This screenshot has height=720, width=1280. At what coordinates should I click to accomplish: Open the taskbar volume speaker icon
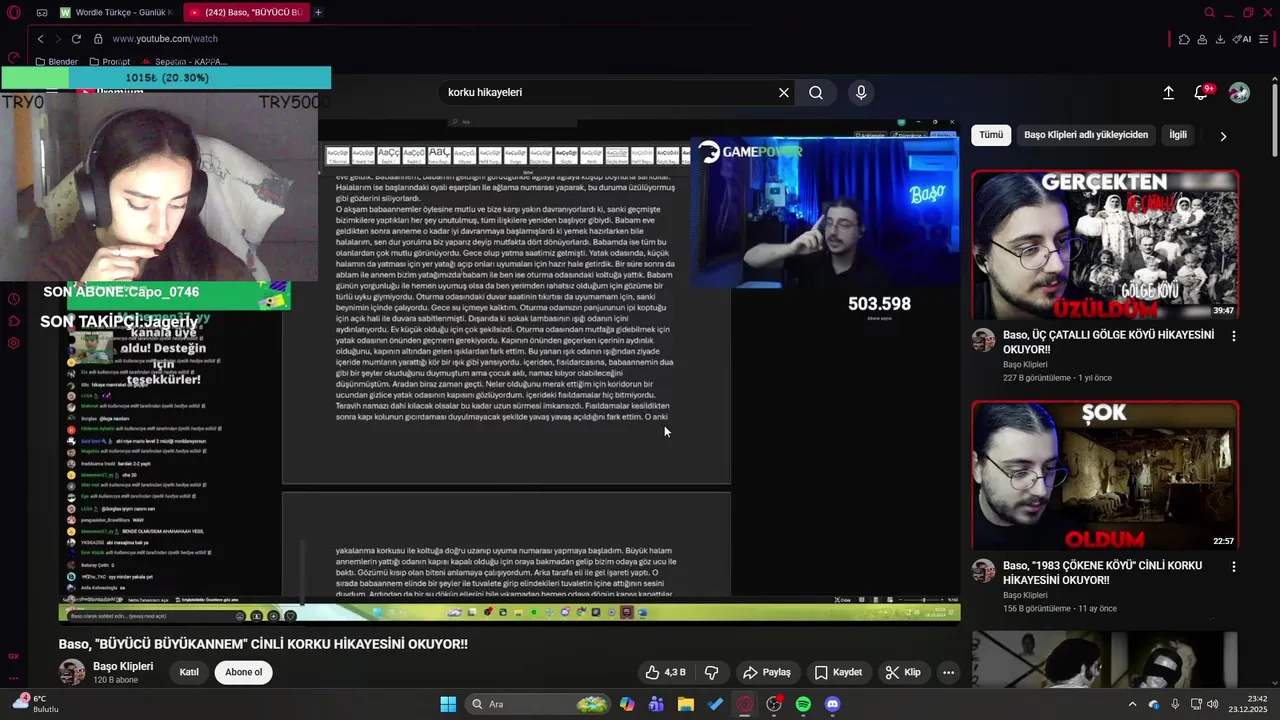point(1212,704)
